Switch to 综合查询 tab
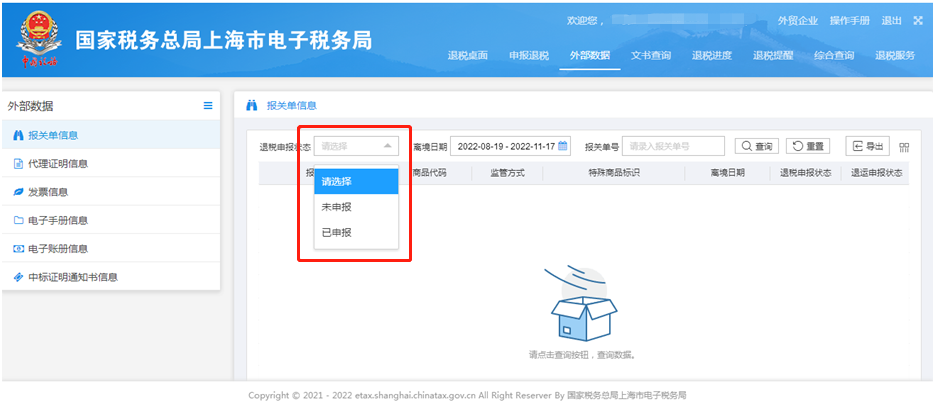 834,55
